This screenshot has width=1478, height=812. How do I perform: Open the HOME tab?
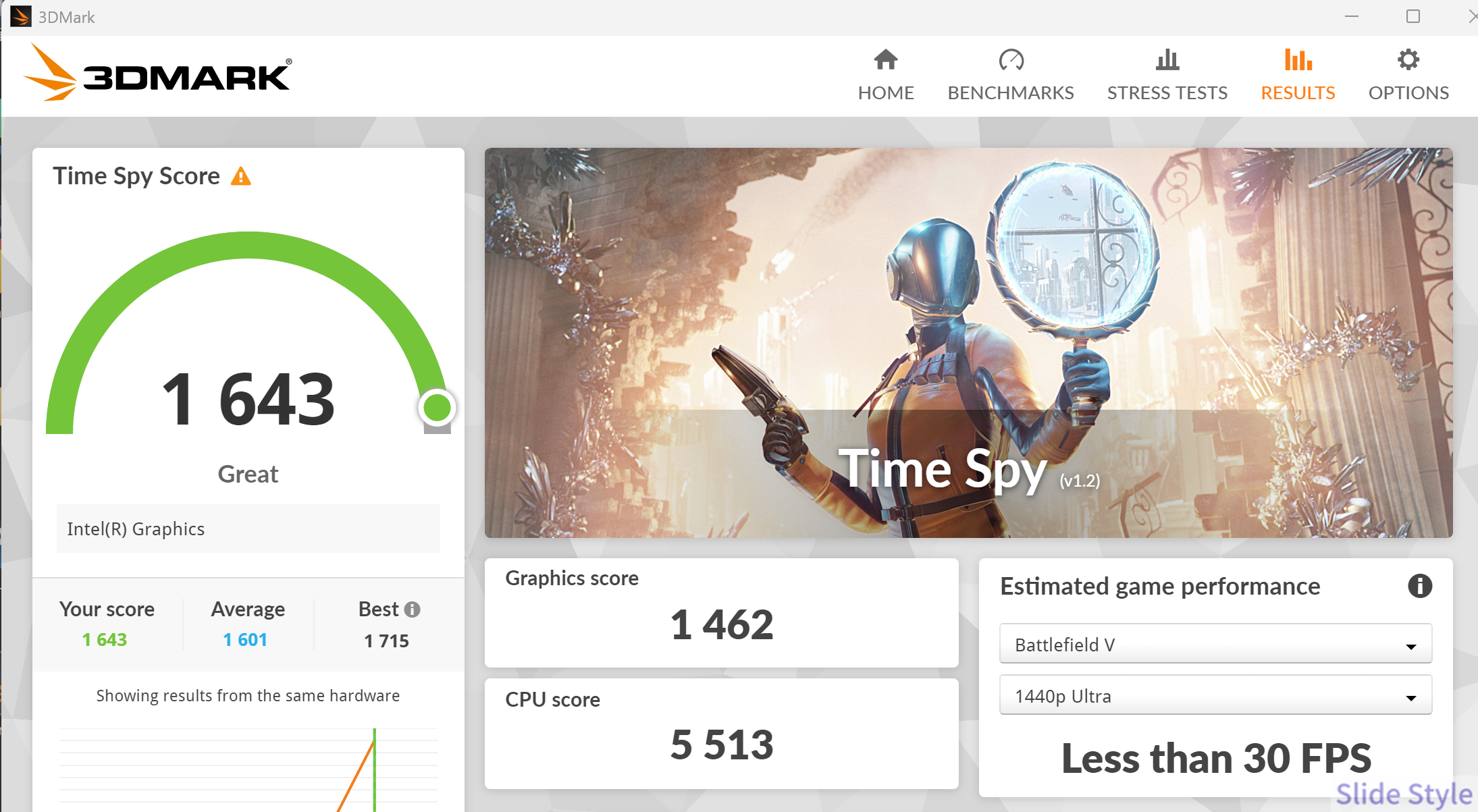pos(886,76)
